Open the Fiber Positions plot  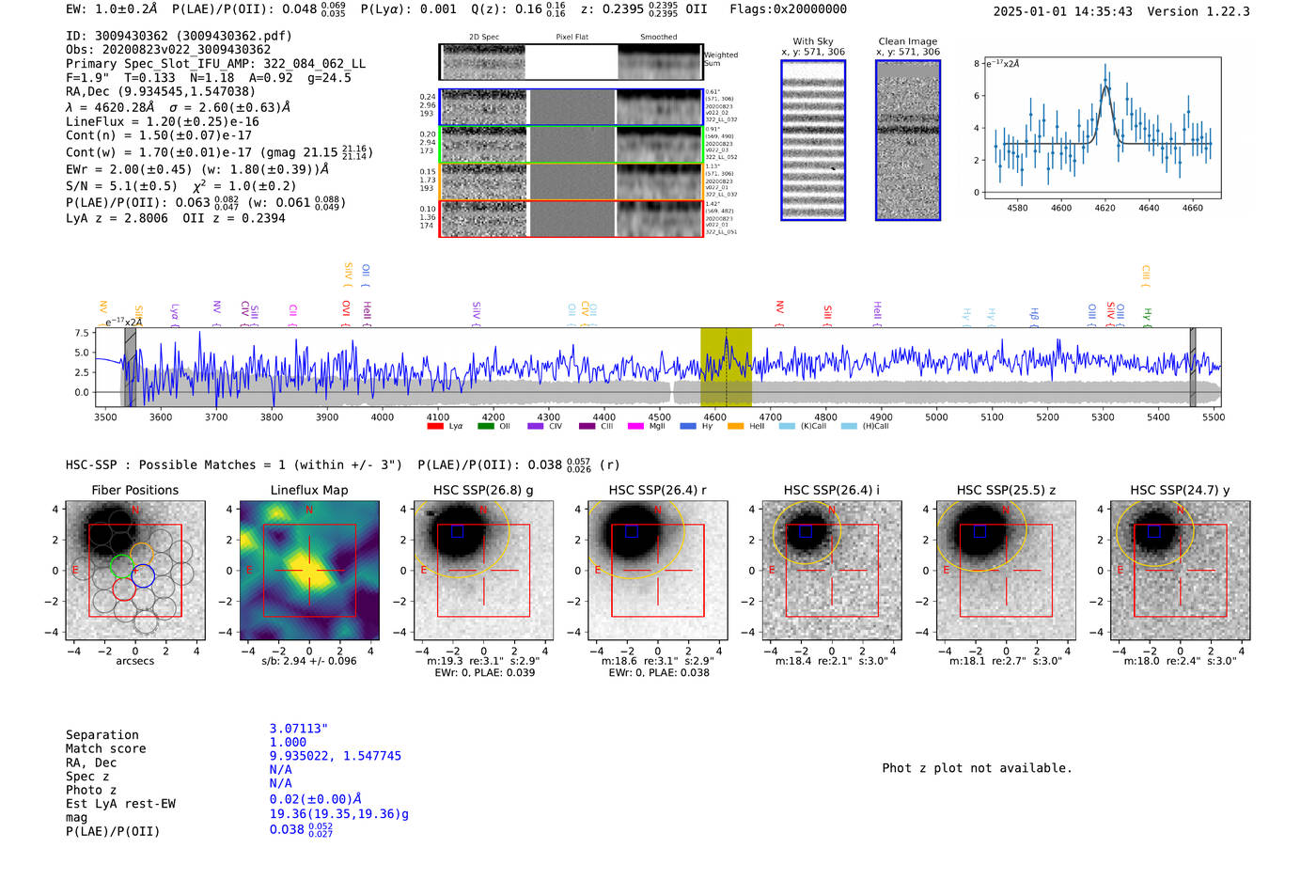[135, 570]
